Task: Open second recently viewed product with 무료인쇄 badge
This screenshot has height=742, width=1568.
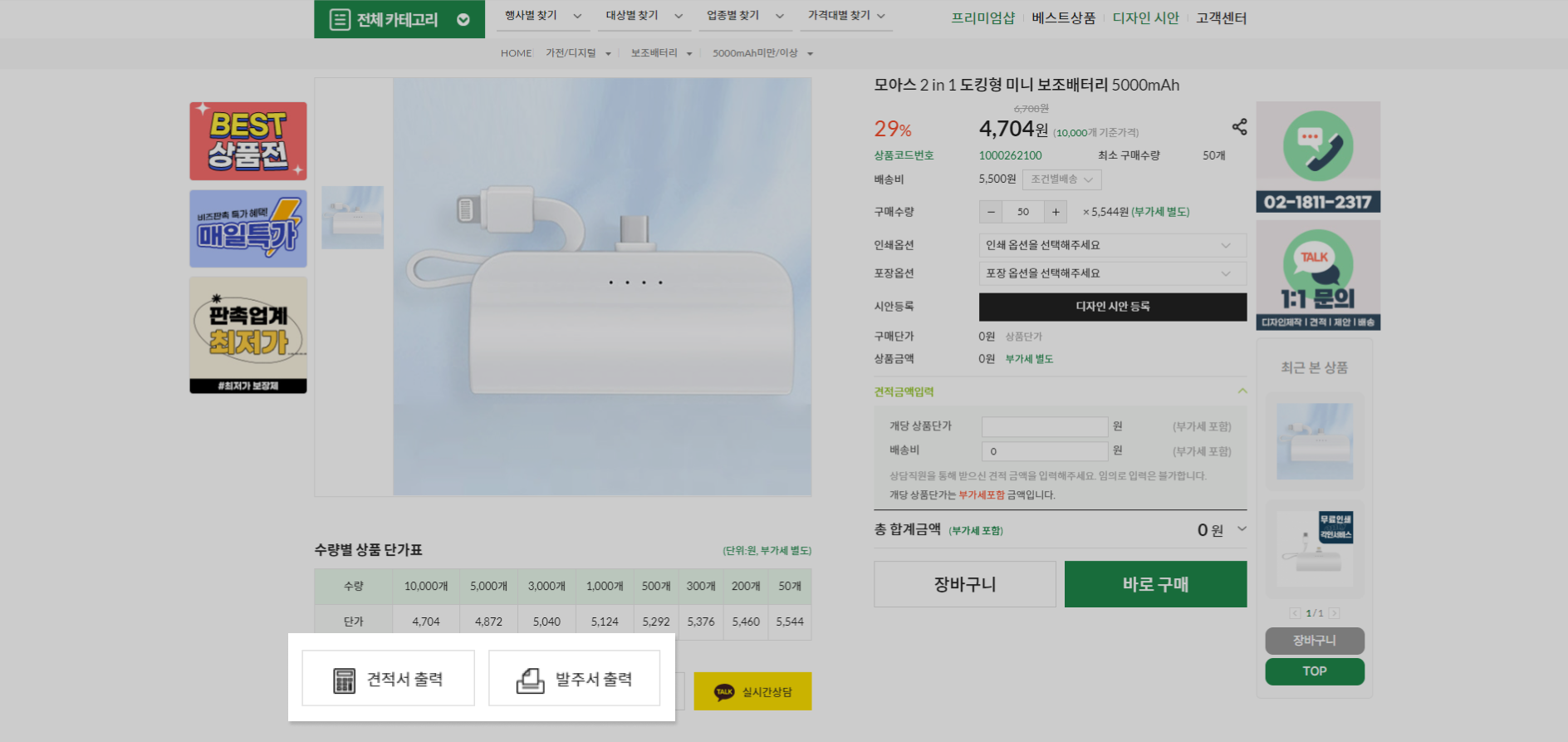Action: tap(1315, 549)
